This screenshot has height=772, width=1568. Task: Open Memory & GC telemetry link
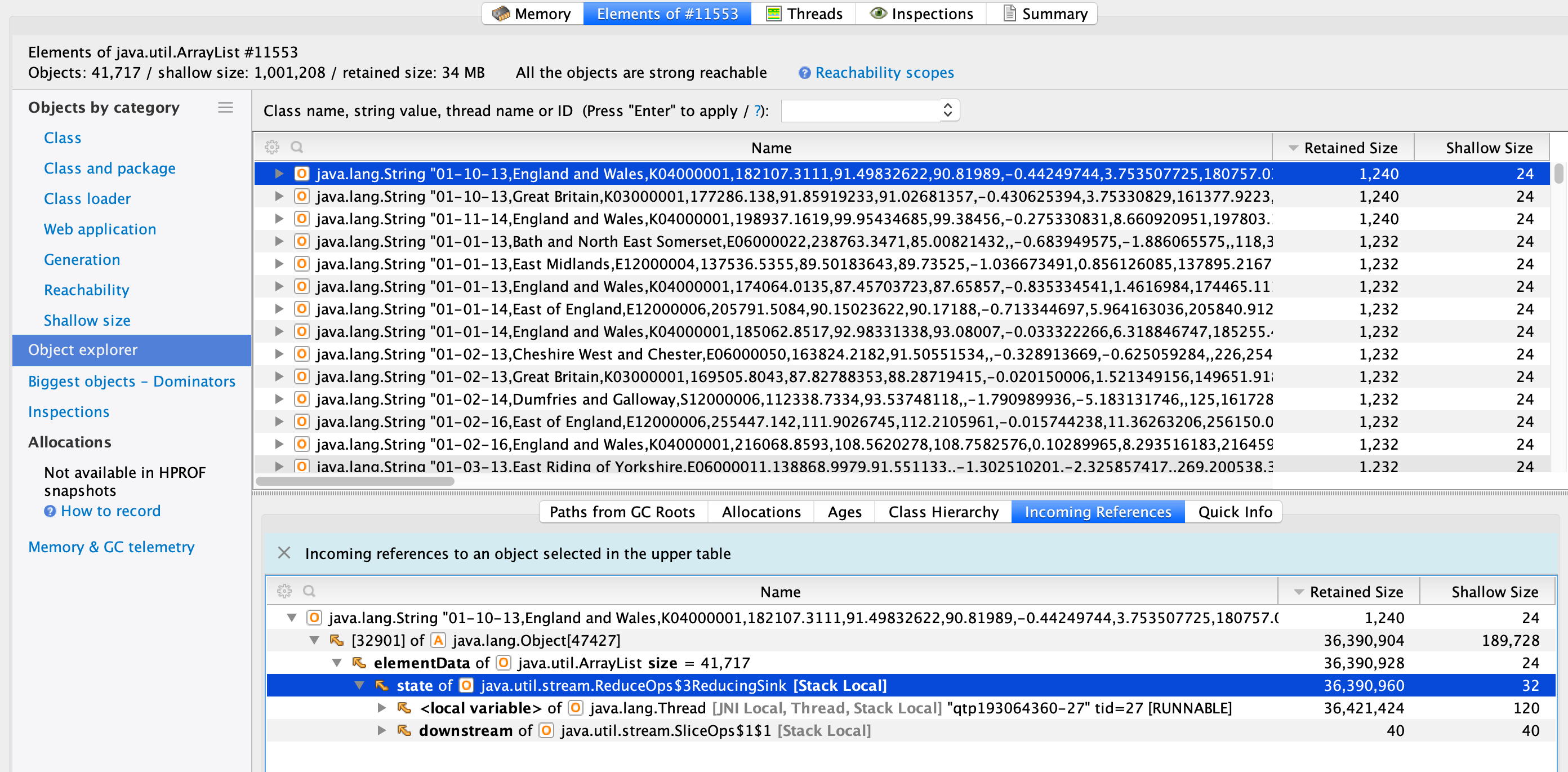pos(112,547)
